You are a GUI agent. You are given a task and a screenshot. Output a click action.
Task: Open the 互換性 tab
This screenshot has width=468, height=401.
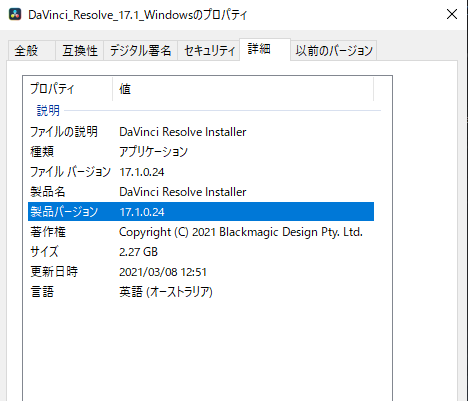pyautogui.click(x=80, y=51)
